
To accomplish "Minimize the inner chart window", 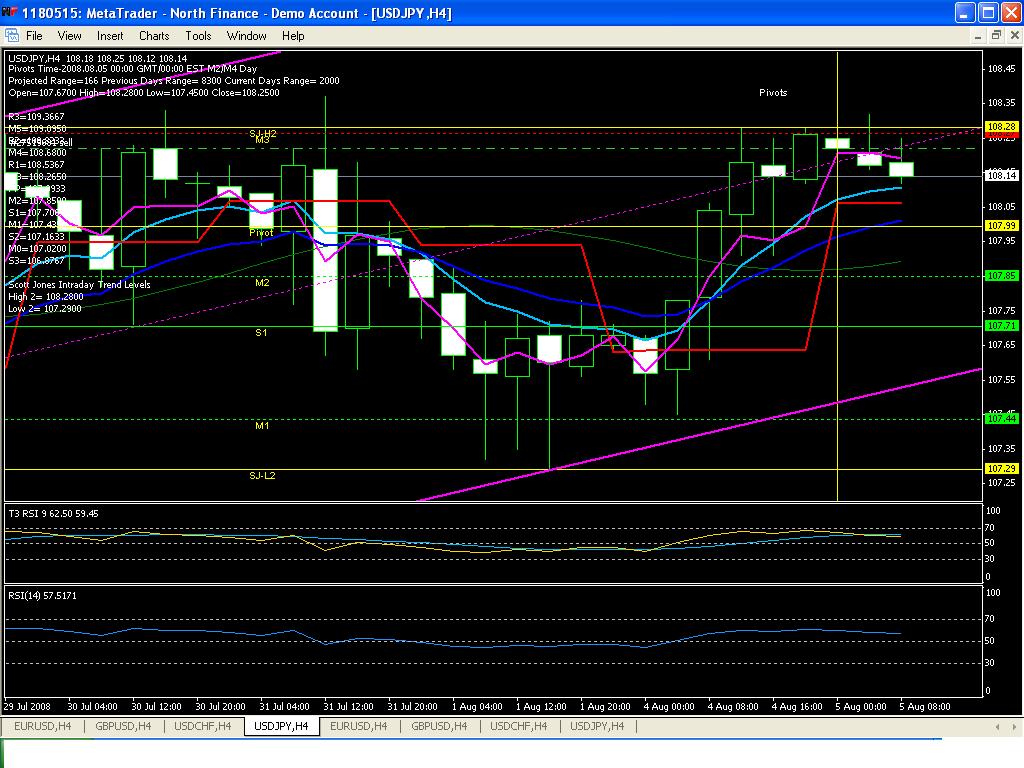I will coord(976,35).
